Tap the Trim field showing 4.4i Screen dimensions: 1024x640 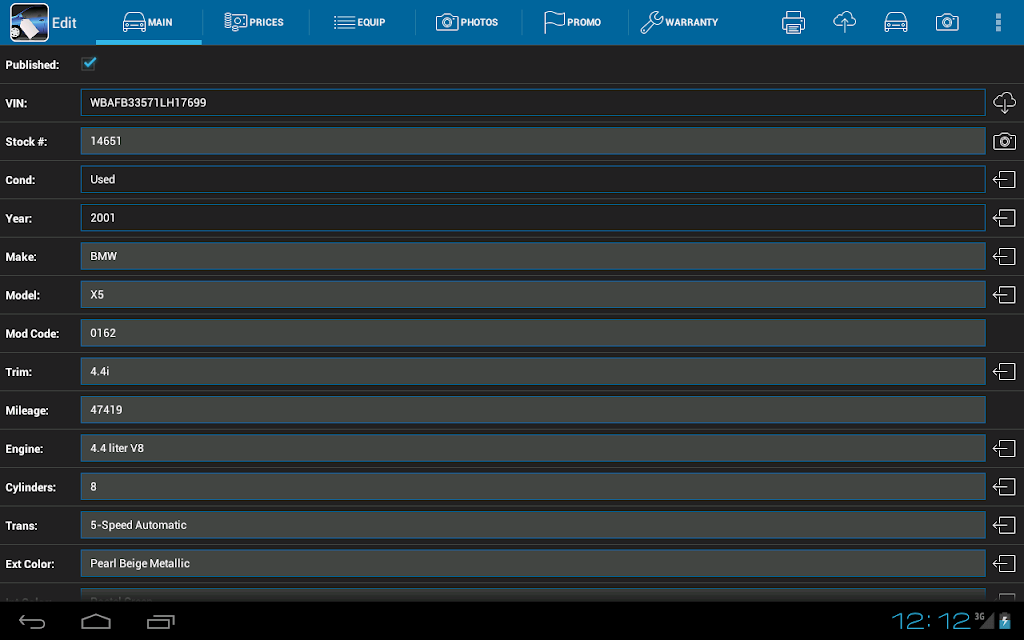point(533,372)
